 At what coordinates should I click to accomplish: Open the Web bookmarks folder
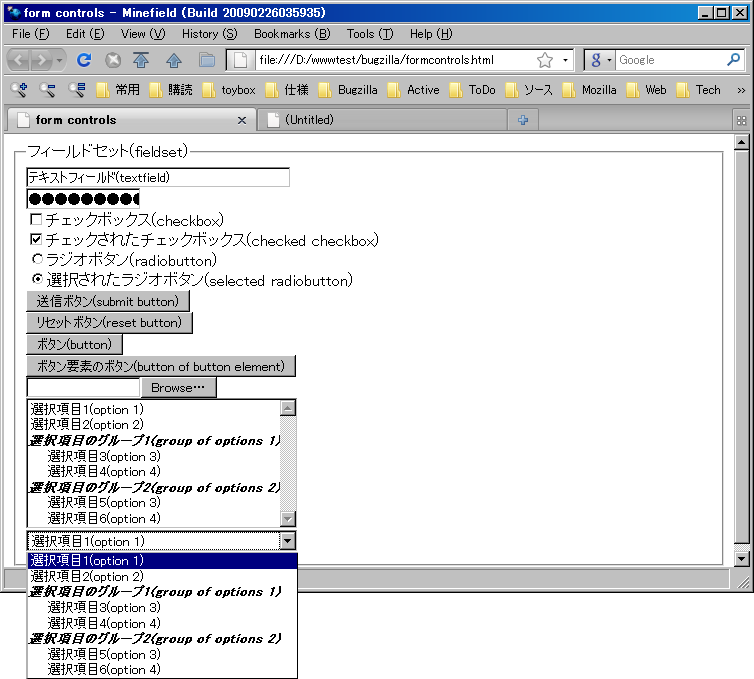646,89
